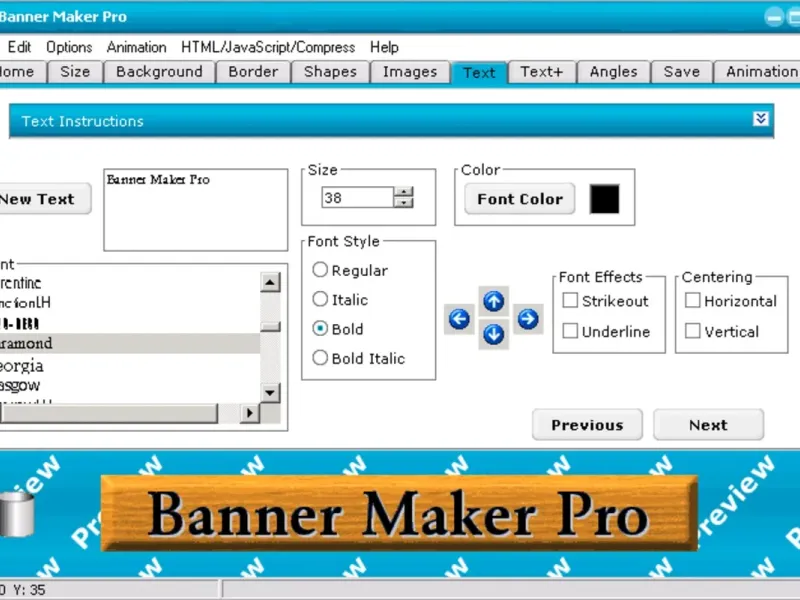The width and height of the screenshot is (800, 600).
Task: Select the Glasgow font in the list
Action: tap(130, 385)
